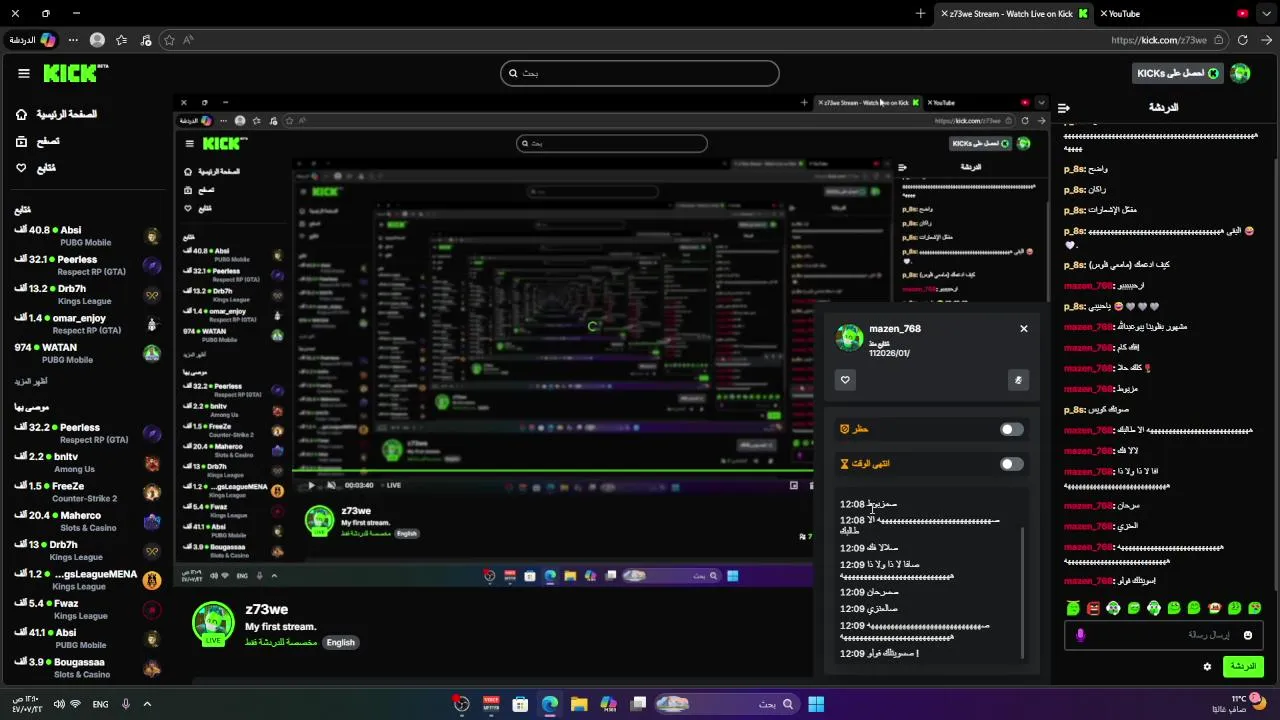Refresh the page in the browser

(1242, 40)
